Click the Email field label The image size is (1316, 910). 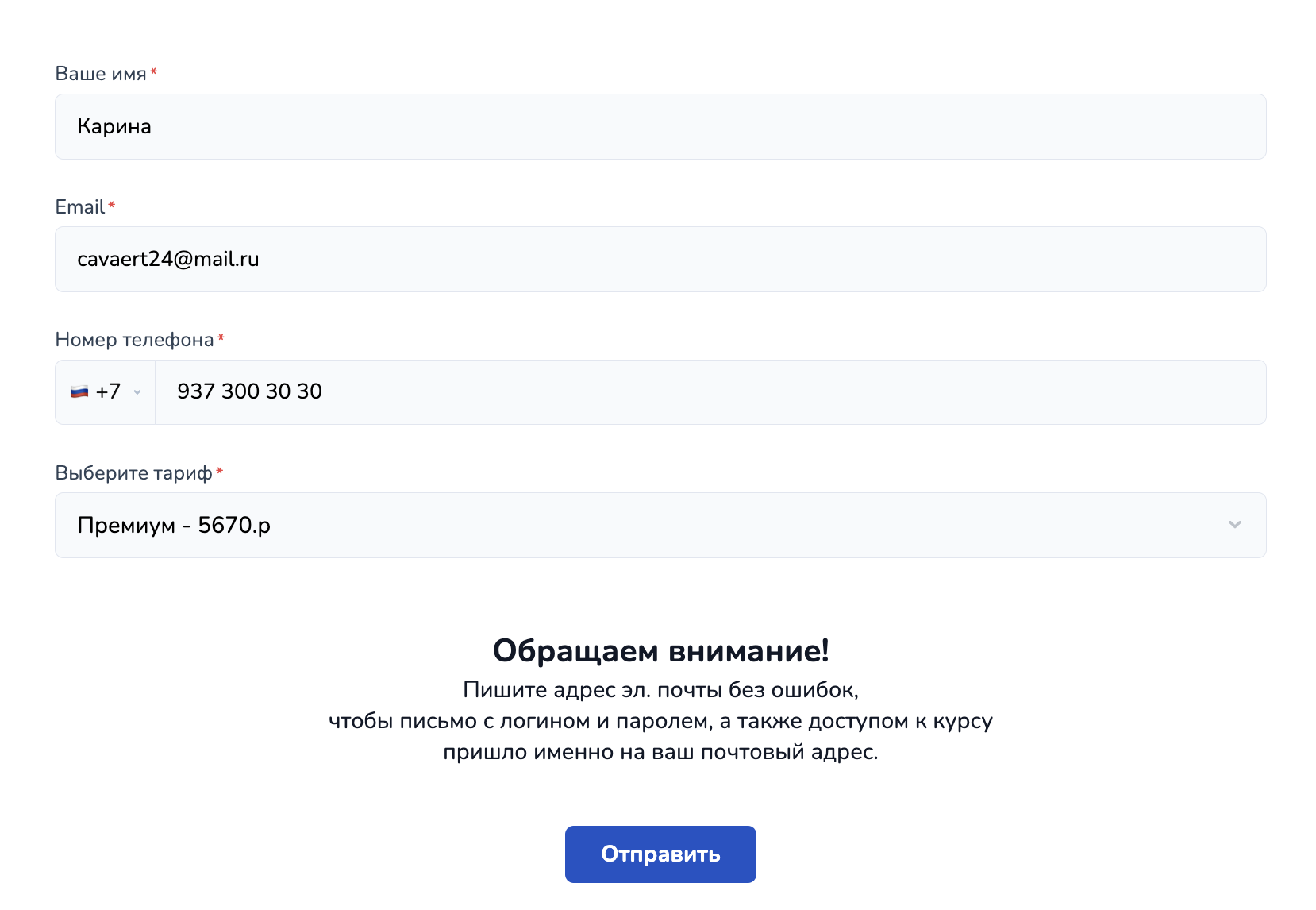pyautogui.click(x=80, y=207)
